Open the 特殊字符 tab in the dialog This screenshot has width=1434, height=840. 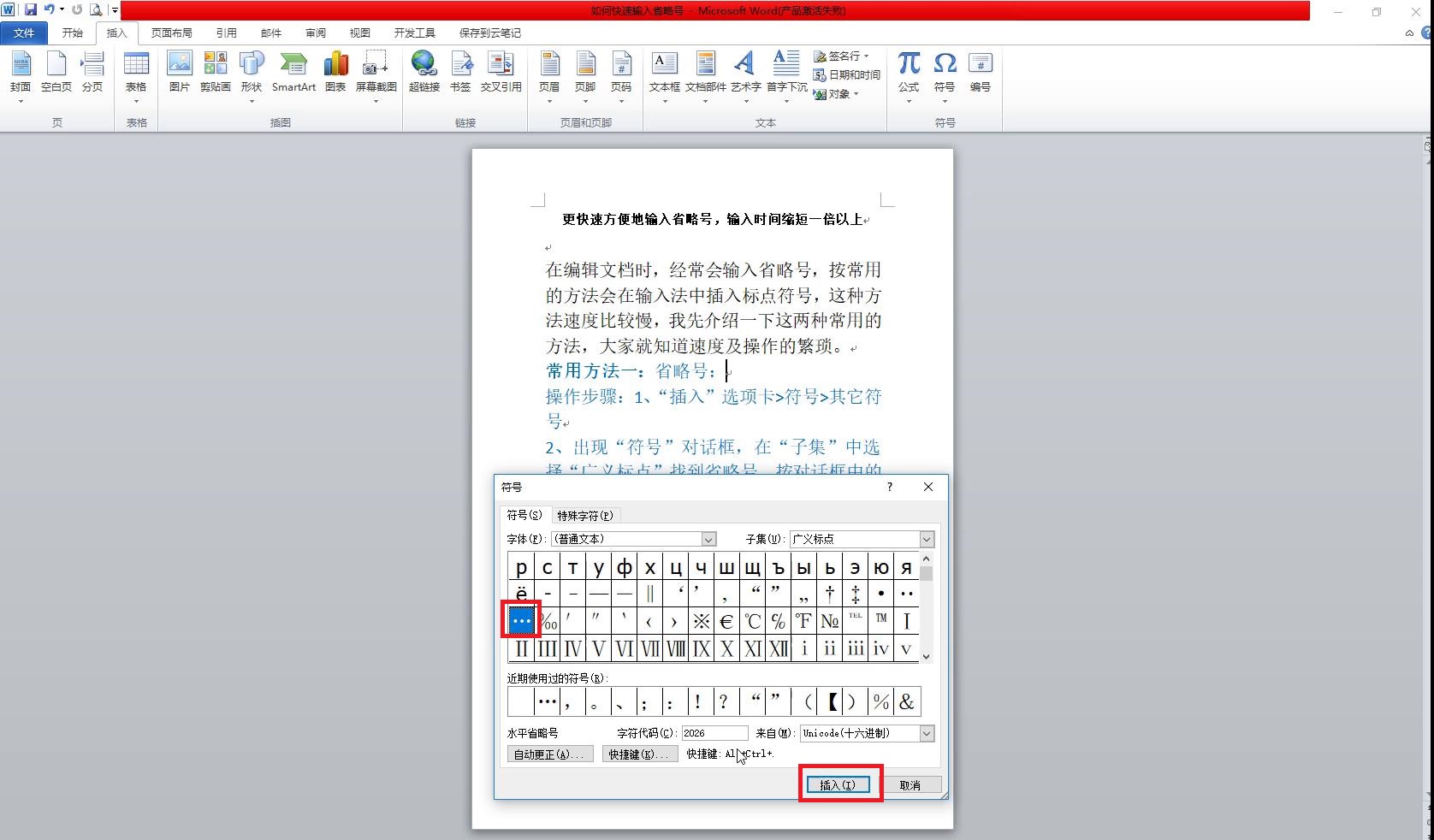(585, 515)
